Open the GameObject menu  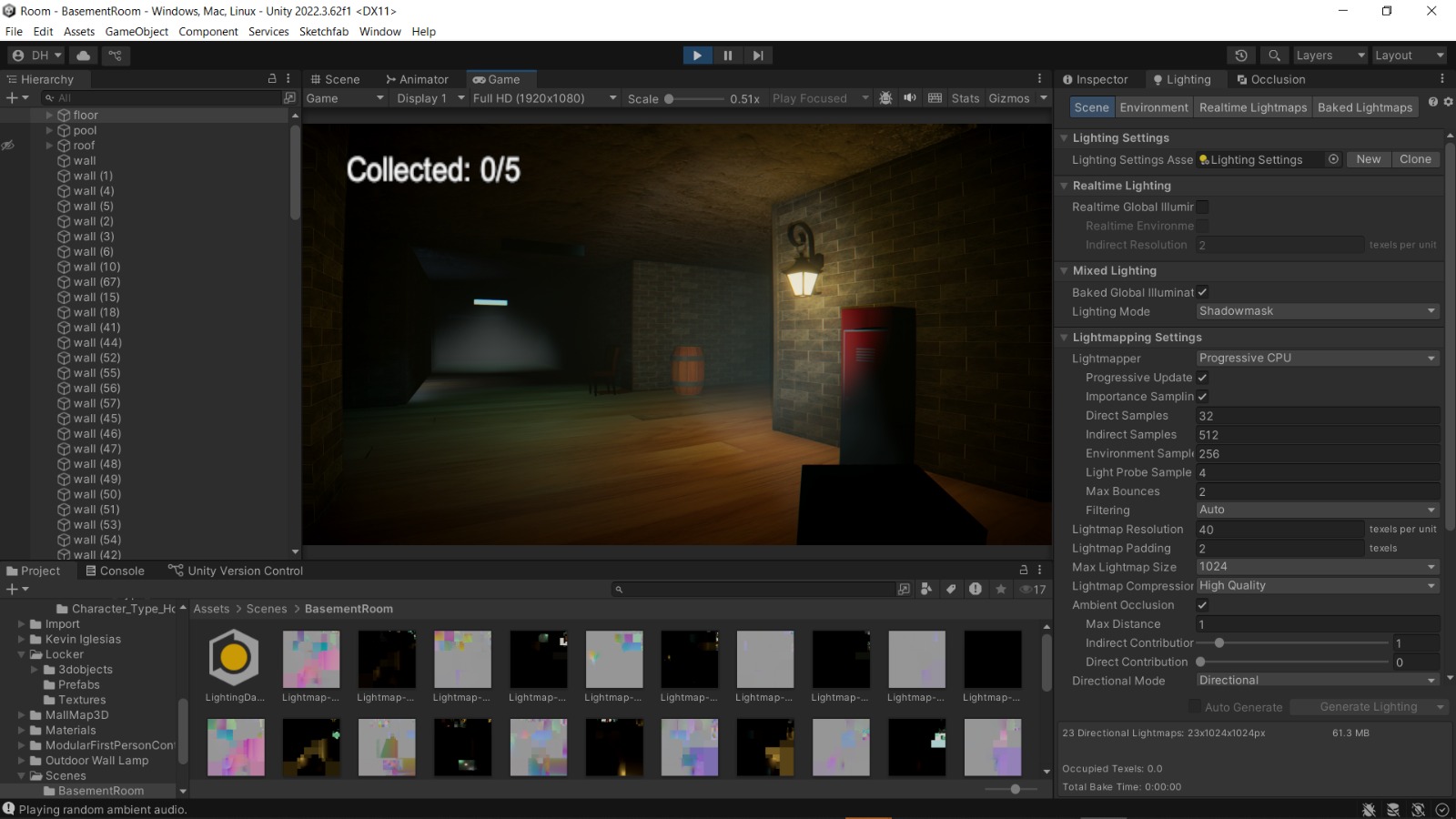tap(136, 31)
